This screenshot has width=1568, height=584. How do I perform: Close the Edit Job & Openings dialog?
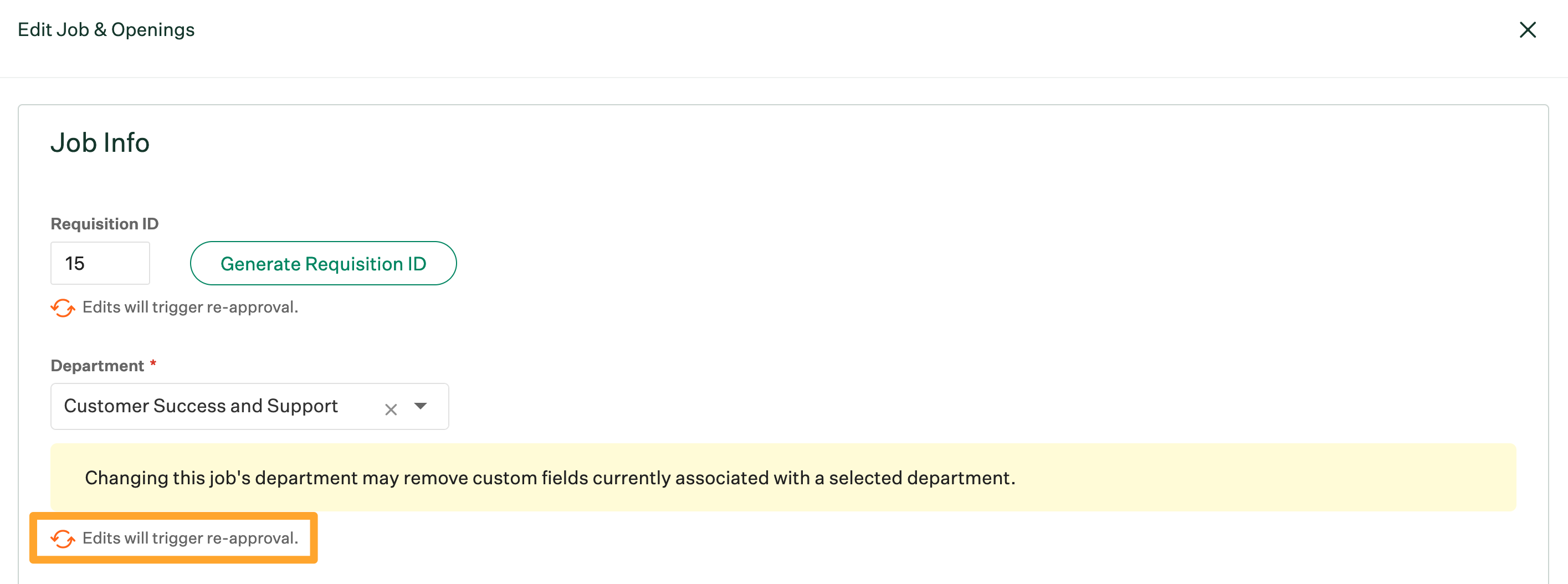[x=1527, y=30]
